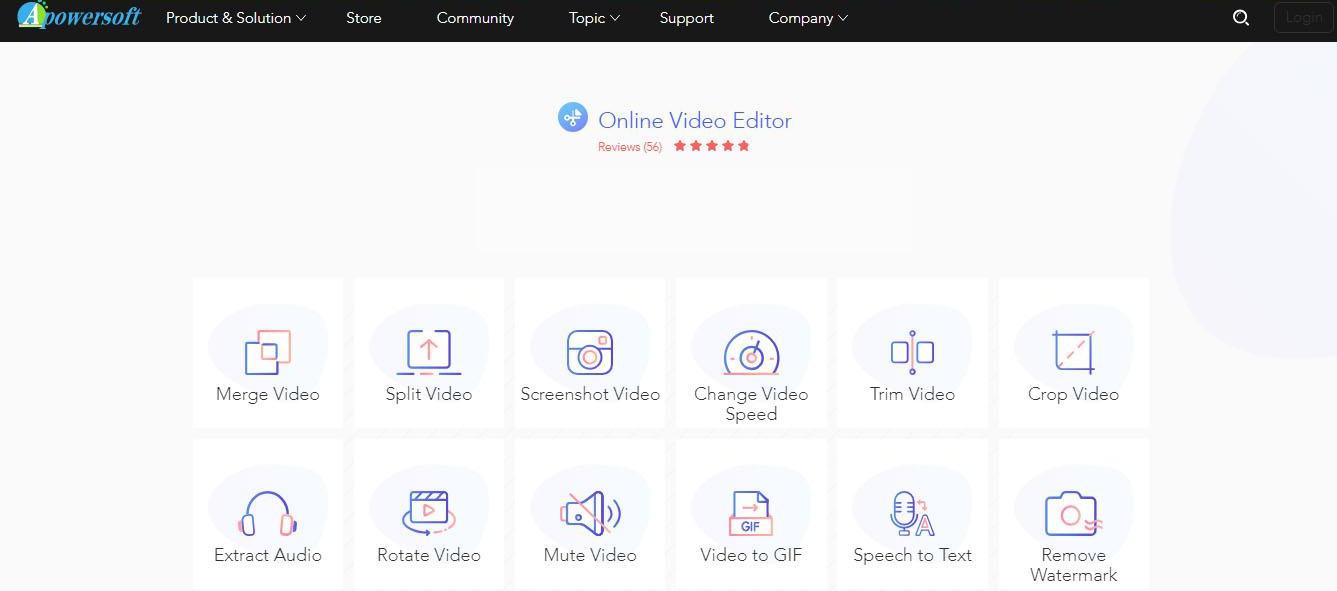1337x591 pixels.
Task: Click the Apowersoft logo
Action: click(x=79, y=16)
